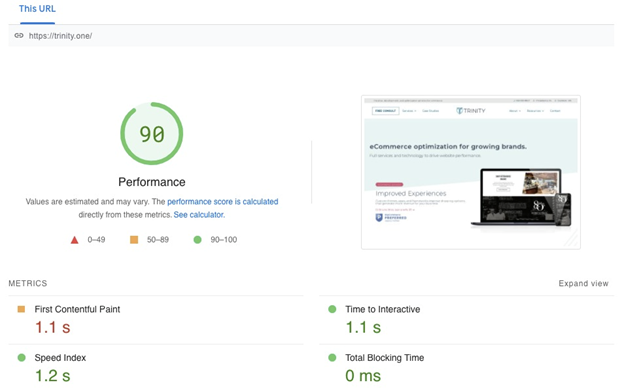Click the orange square 50–89 legend icon
Screen dimensions: 624x391
134,239
